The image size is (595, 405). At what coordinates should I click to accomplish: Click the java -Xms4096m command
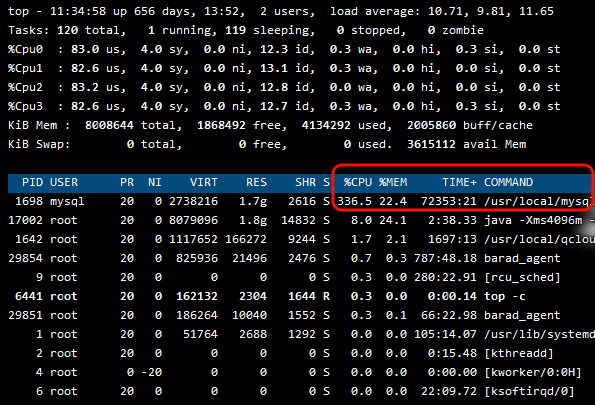533,220
